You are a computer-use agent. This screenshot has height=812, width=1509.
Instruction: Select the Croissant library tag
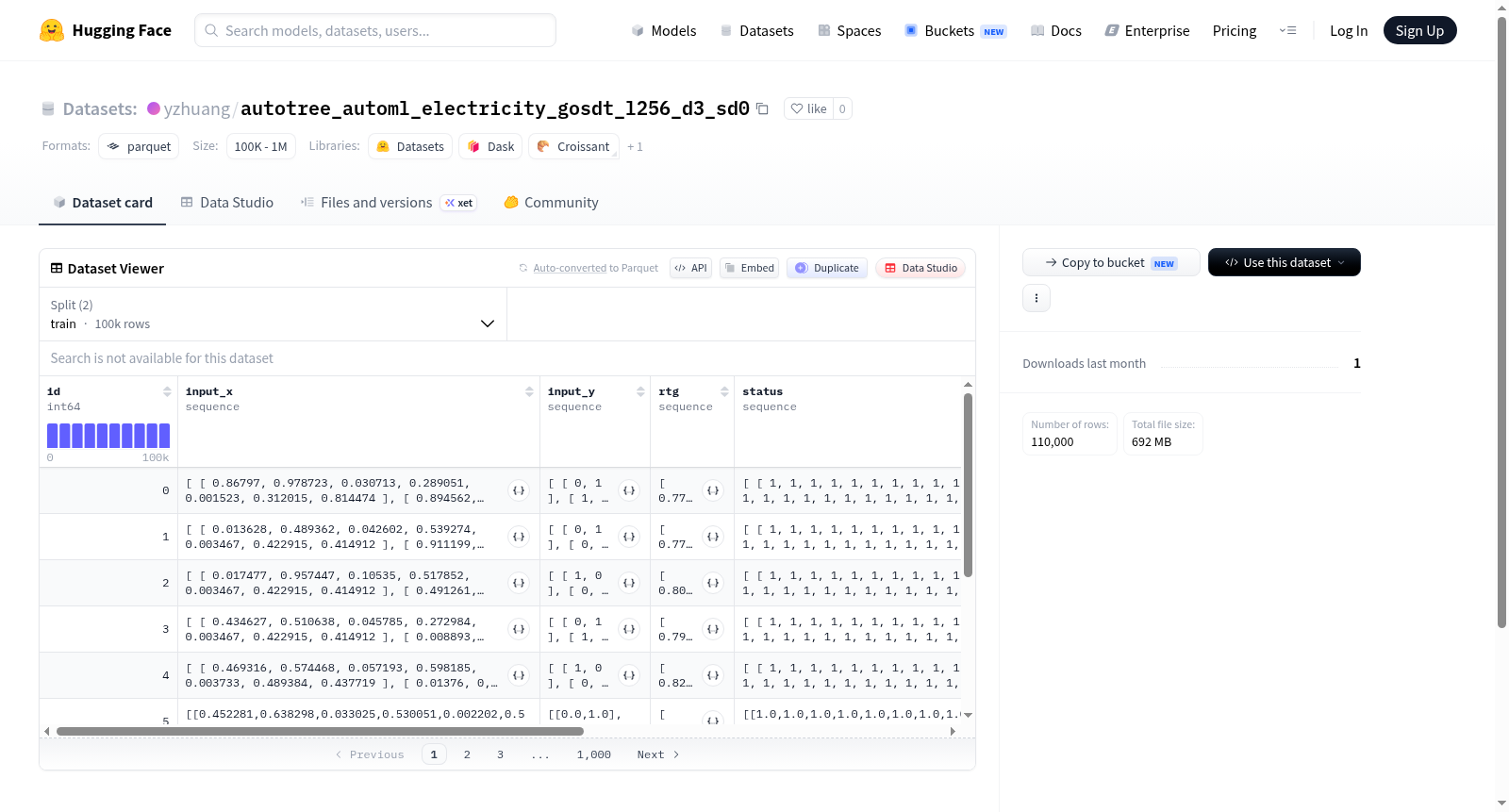pos(574,147)
